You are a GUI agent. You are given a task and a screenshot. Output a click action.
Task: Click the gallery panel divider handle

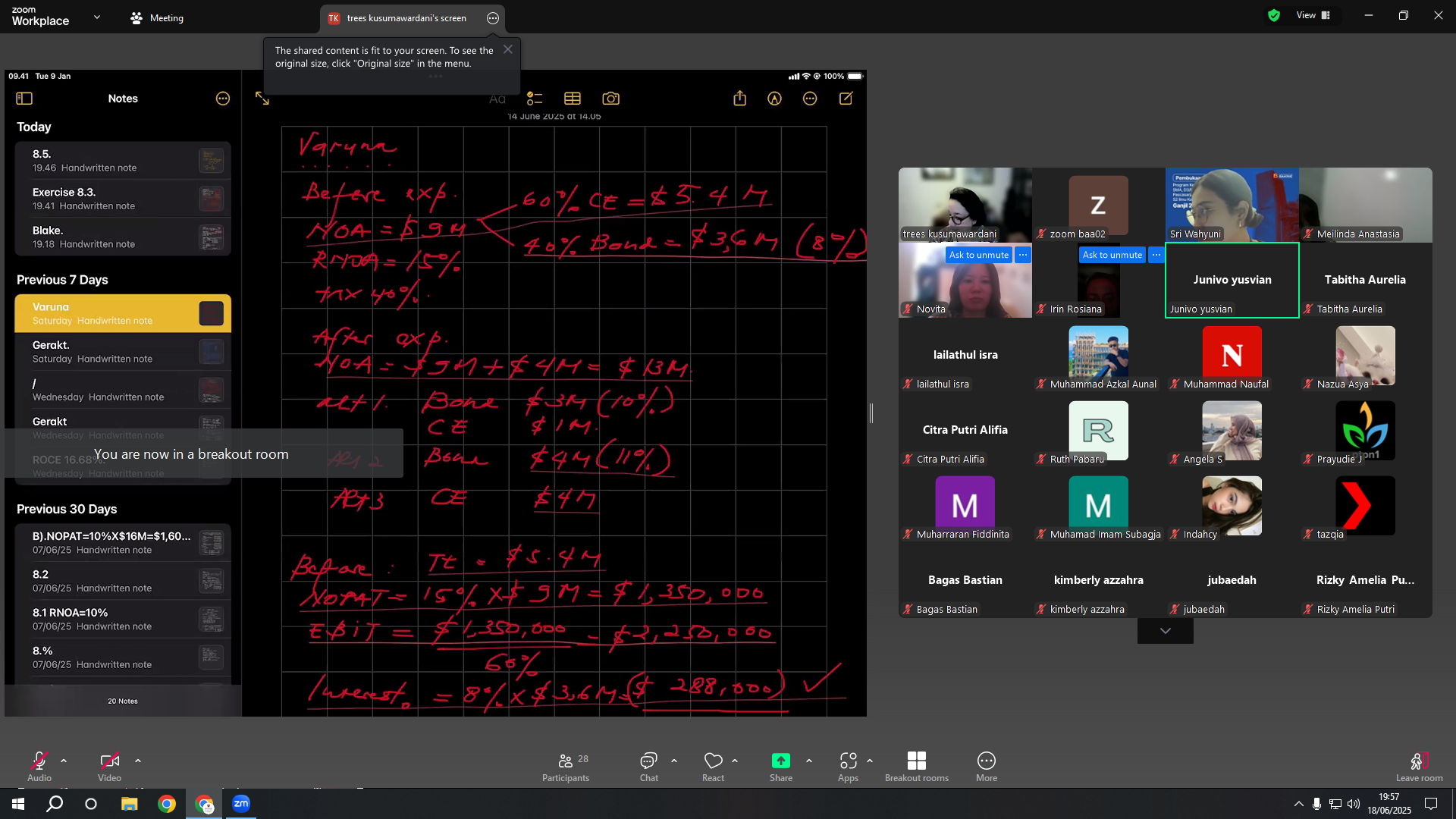871,413
